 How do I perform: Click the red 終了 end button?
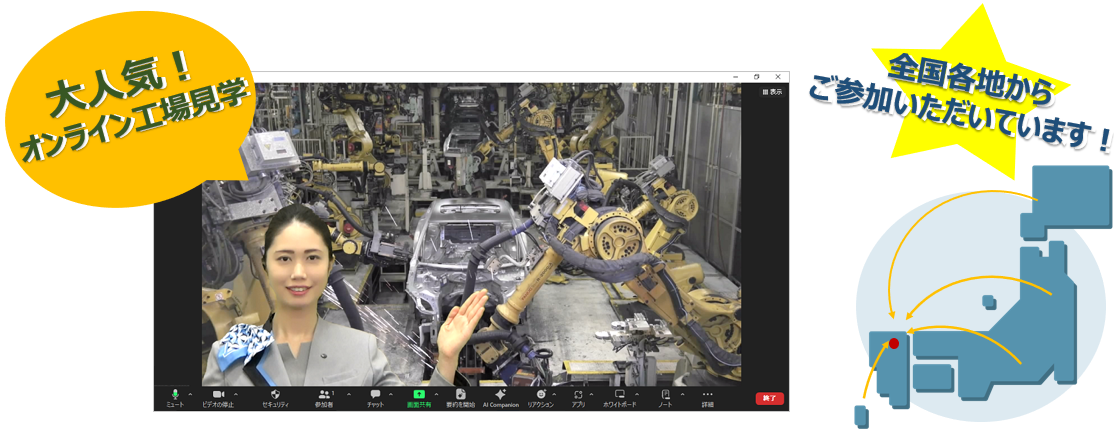coord(769,398)
